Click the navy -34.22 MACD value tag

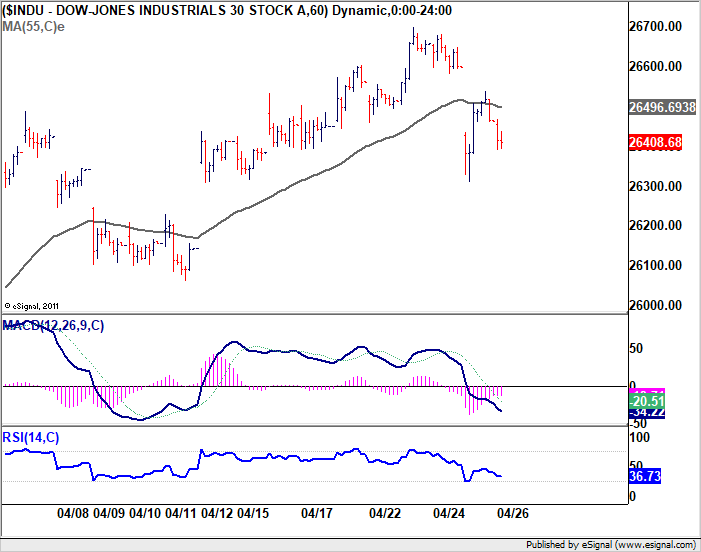coord(647,413)
